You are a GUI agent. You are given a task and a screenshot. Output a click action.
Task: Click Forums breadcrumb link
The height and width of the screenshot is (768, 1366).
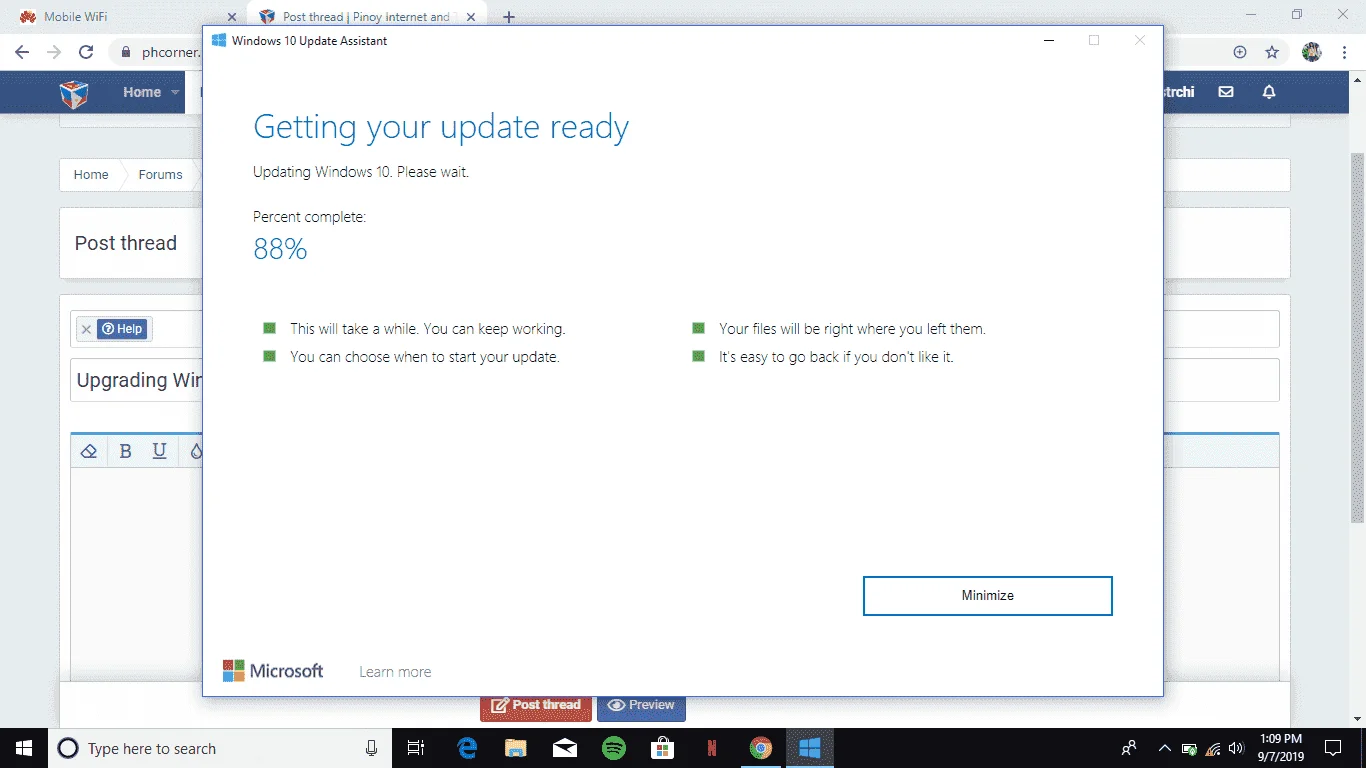click(160, 174)
